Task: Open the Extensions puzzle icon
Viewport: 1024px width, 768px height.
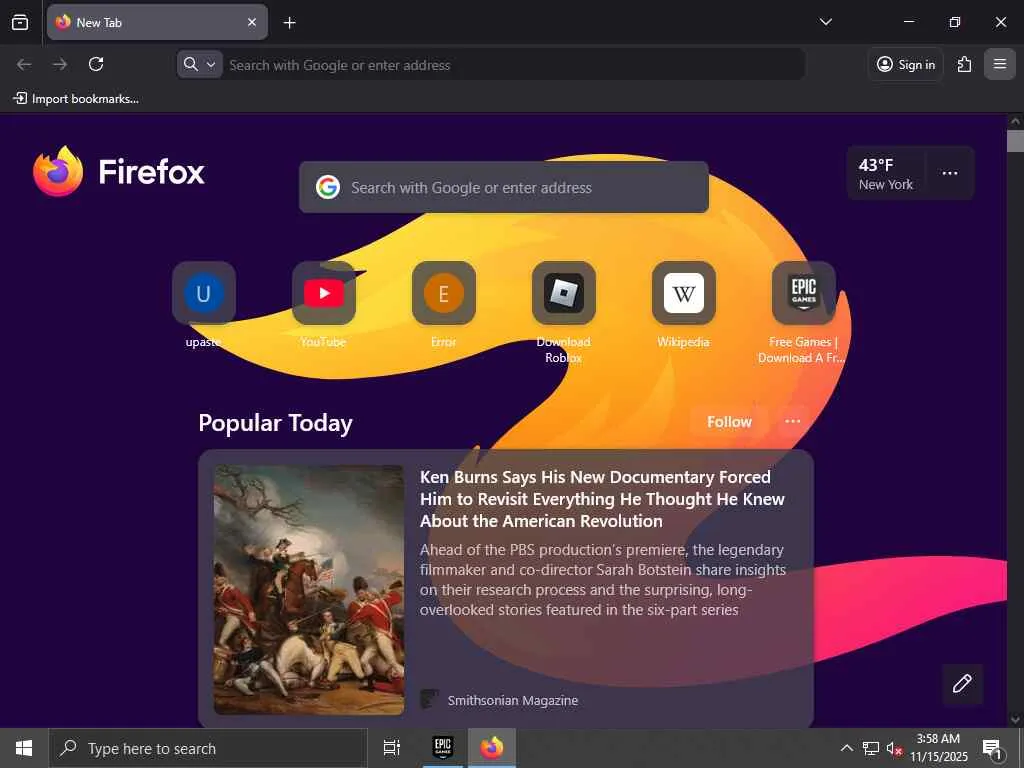Action: [x=964, y=64]
